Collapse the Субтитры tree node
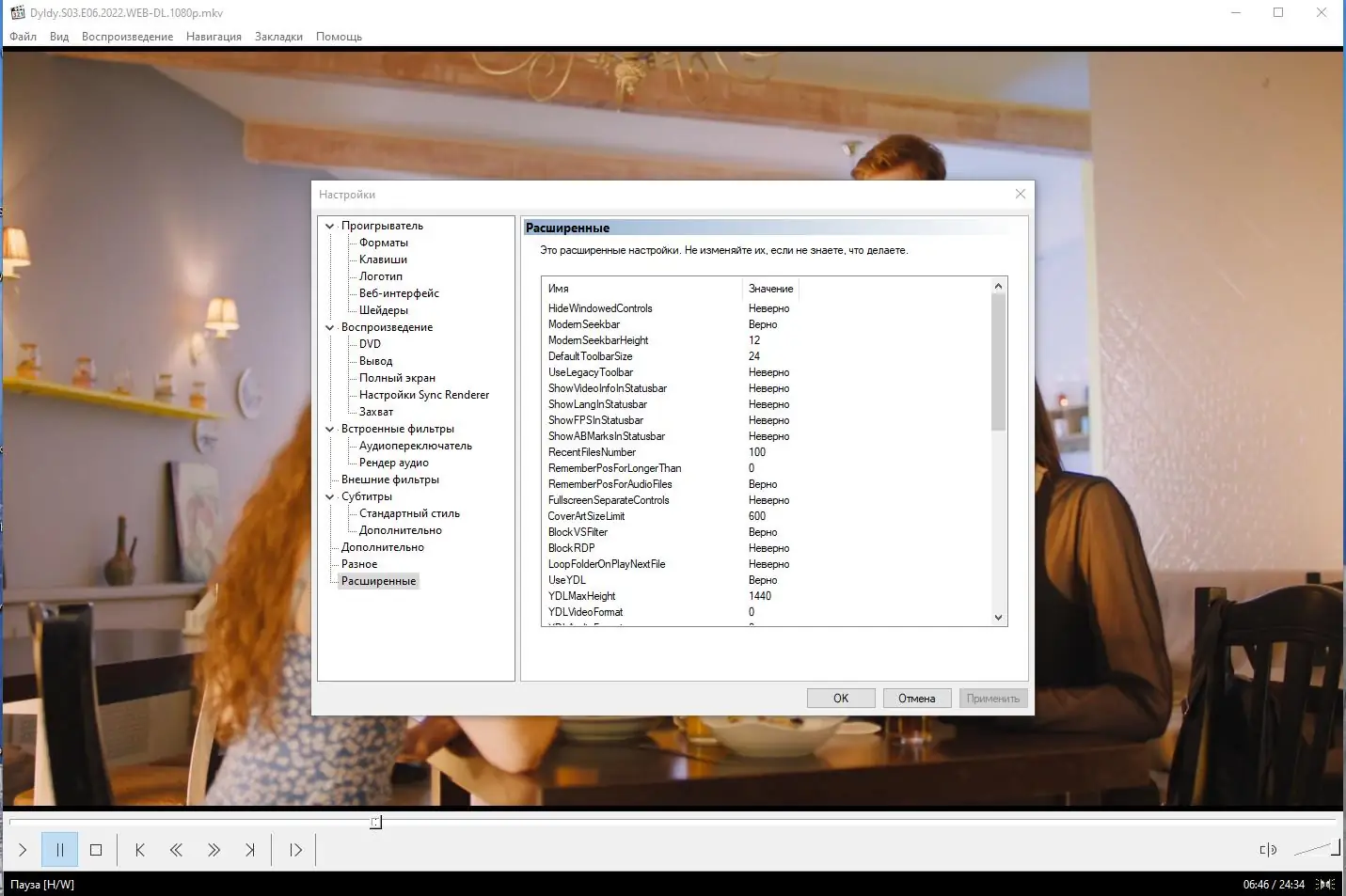 click(329, 496)
